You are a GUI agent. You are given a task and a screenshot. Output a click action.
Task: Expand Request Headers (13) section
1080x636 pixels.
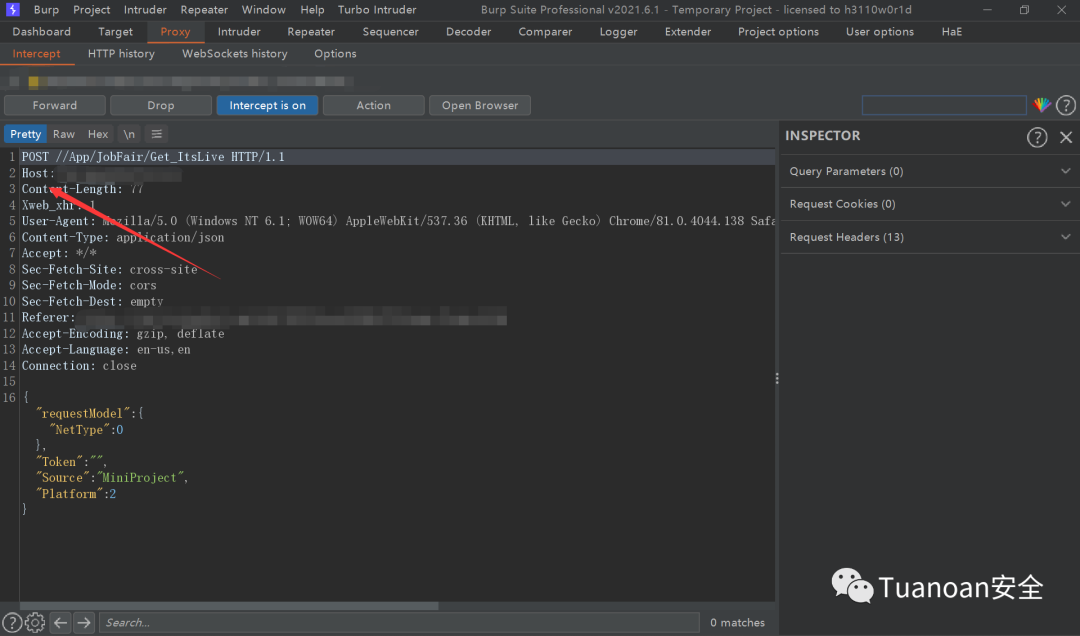coord(930,237)
